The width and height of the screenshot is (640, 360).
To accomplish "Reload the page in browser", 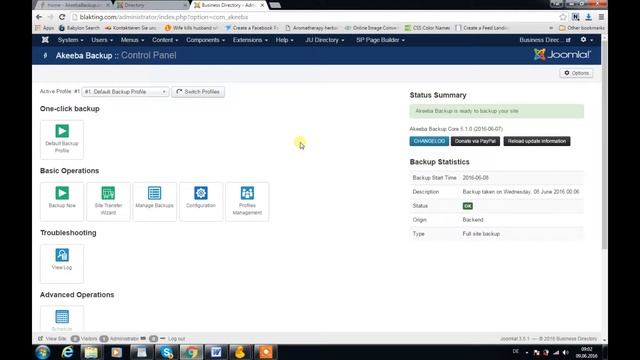I will pos(62,17).
